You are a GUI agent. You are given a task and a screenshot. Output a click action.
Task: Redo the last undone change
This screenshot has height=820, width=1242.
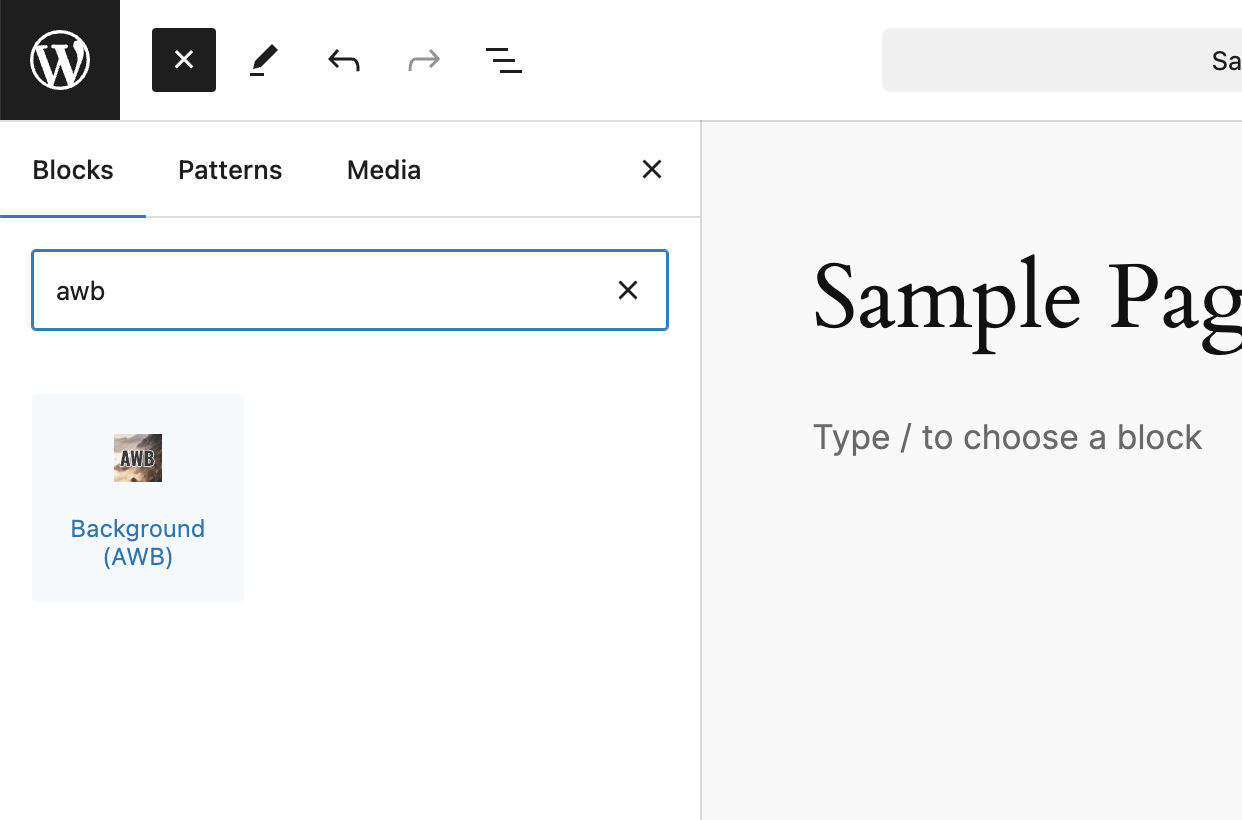click(424, 60)
